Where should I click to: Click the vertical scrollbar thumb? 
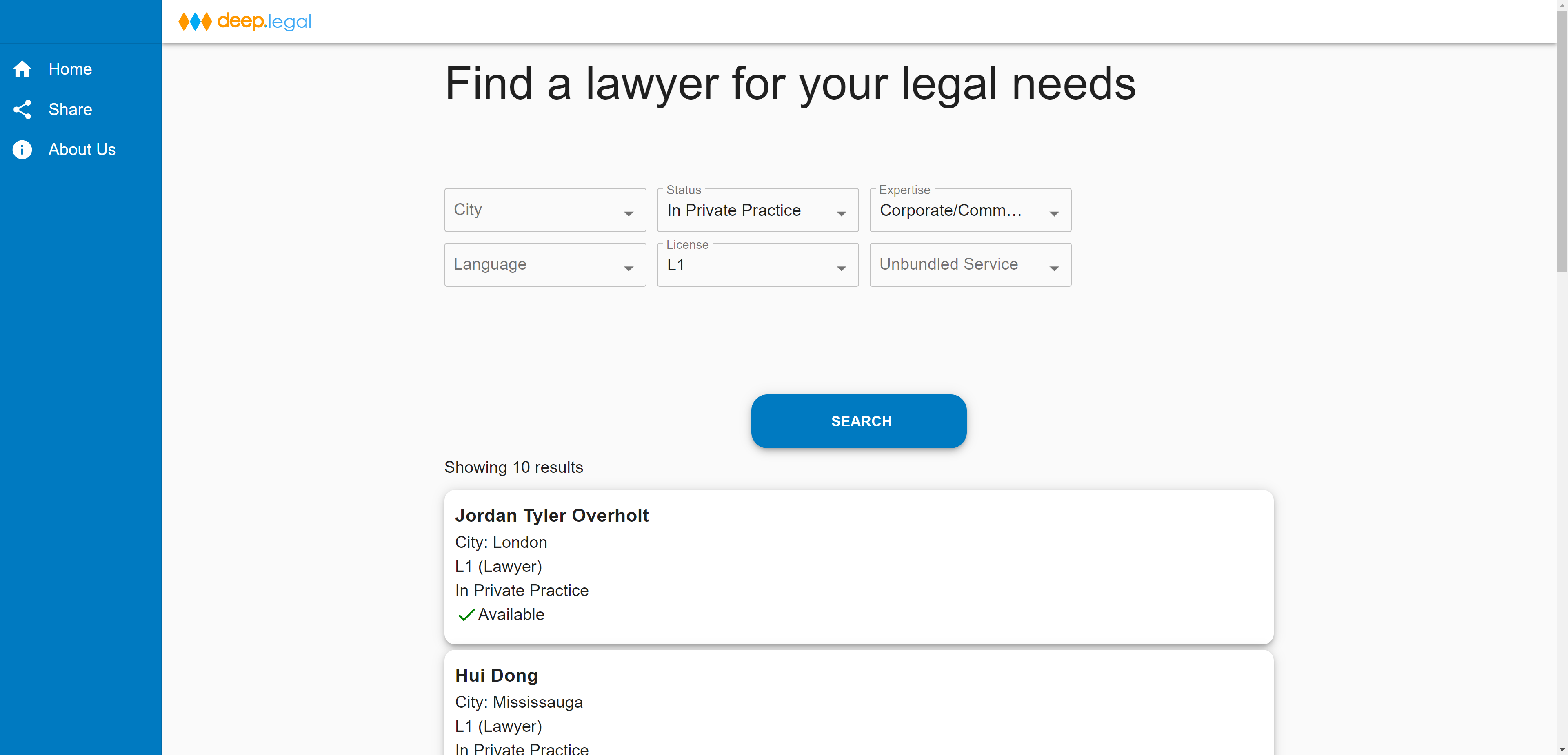[x=1562, y=141]
